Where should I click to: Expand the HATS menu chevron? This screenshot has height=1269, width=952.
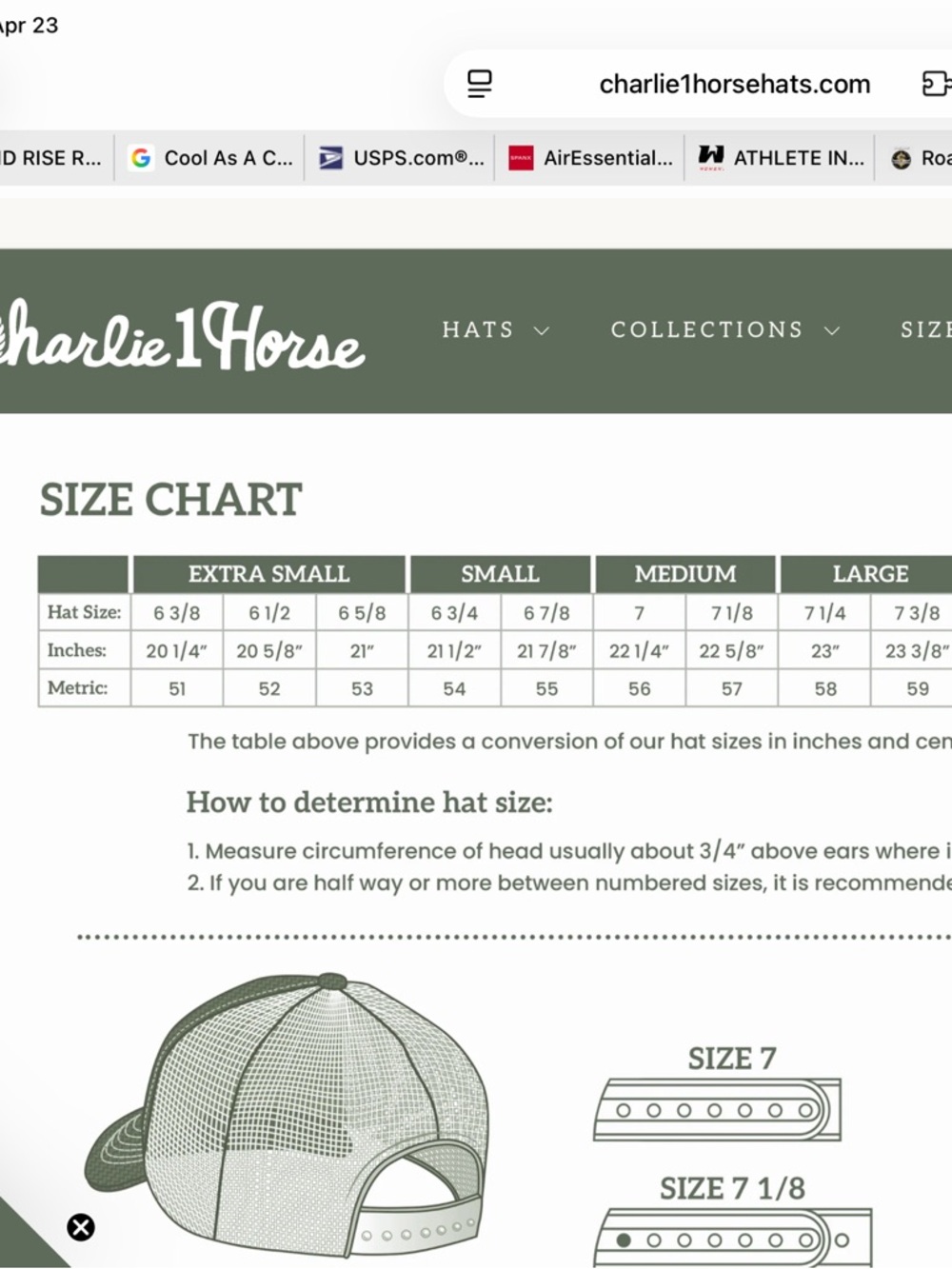click(x=542, y=330)
